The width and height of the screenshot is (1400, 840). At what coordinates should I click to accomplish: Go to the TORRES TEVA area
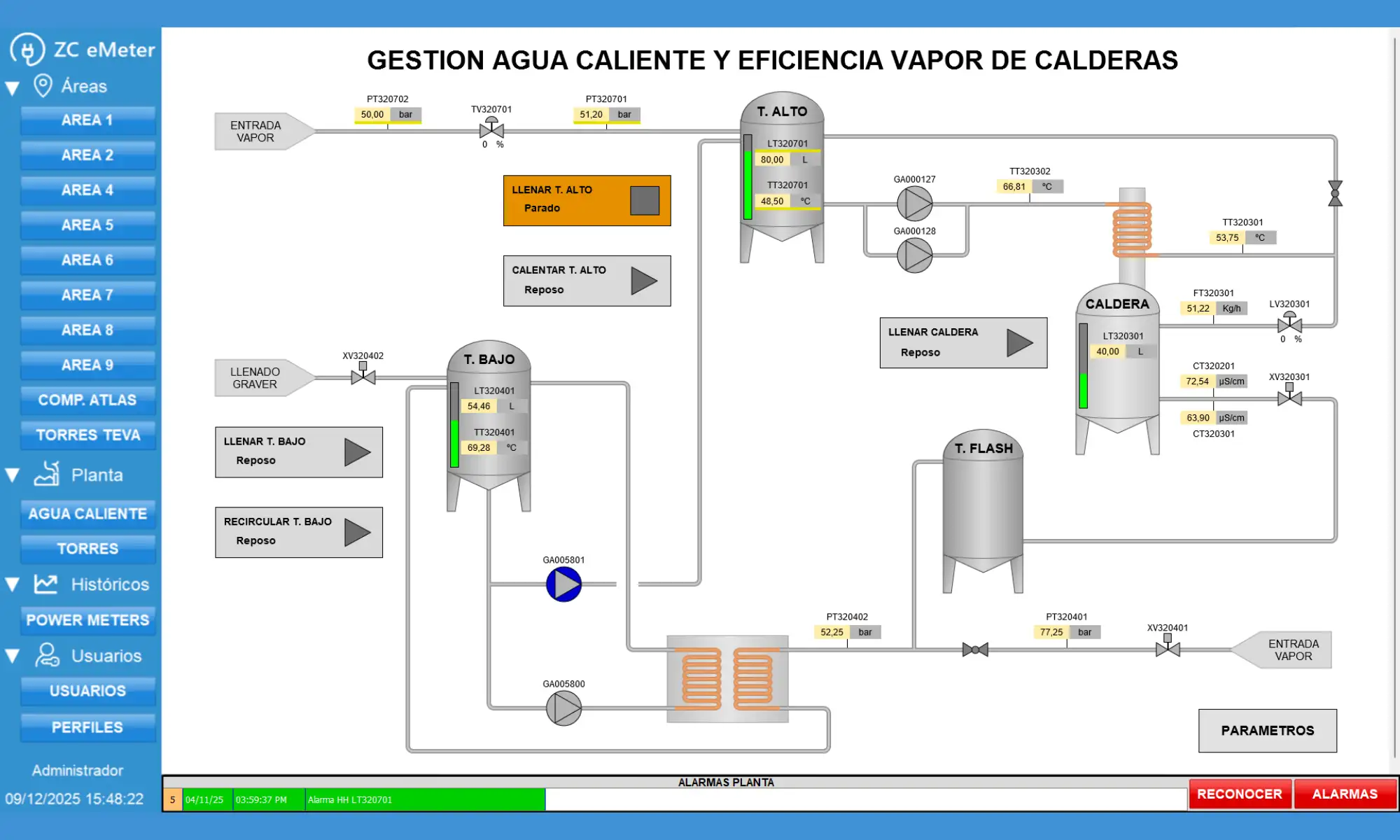[87, 435]
